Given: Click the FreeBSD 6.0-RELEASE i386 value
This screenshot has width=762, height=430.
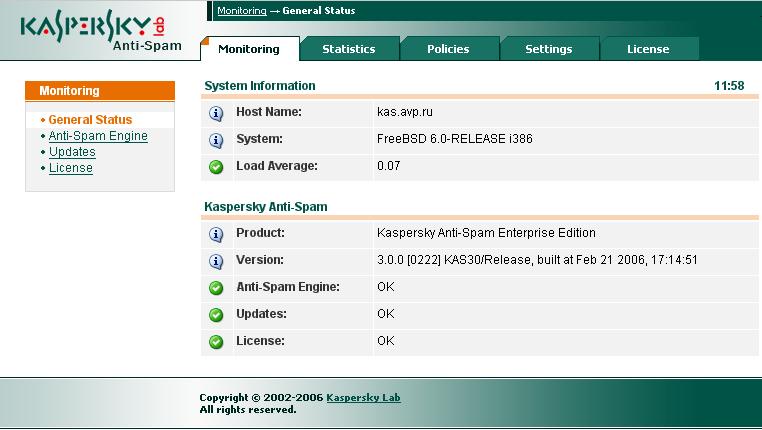Looking at the screenshot, I should pos(455,139).
